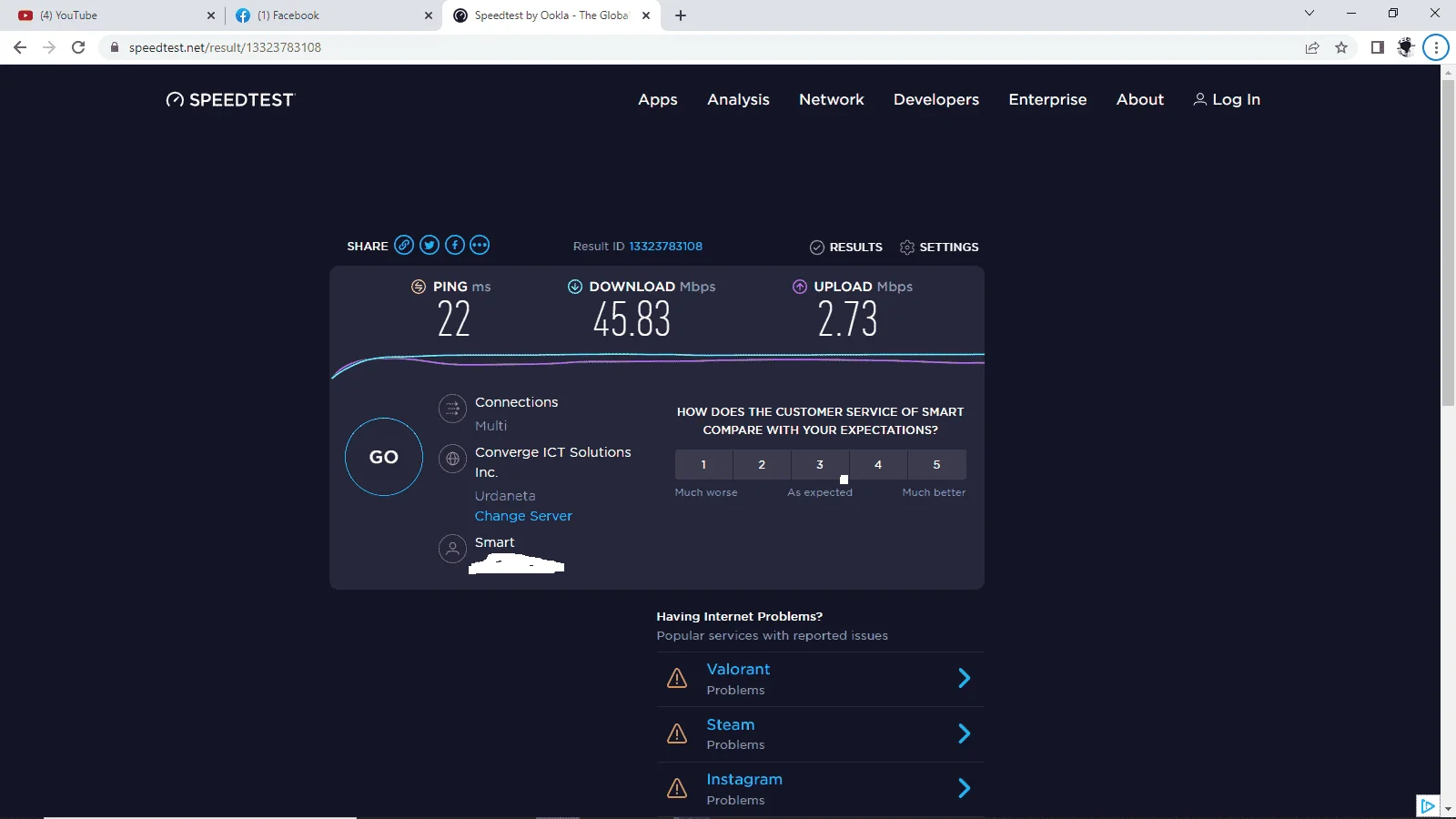1456x819 pixels.
Task: Open the Network menu
Action: pos(832,99)
